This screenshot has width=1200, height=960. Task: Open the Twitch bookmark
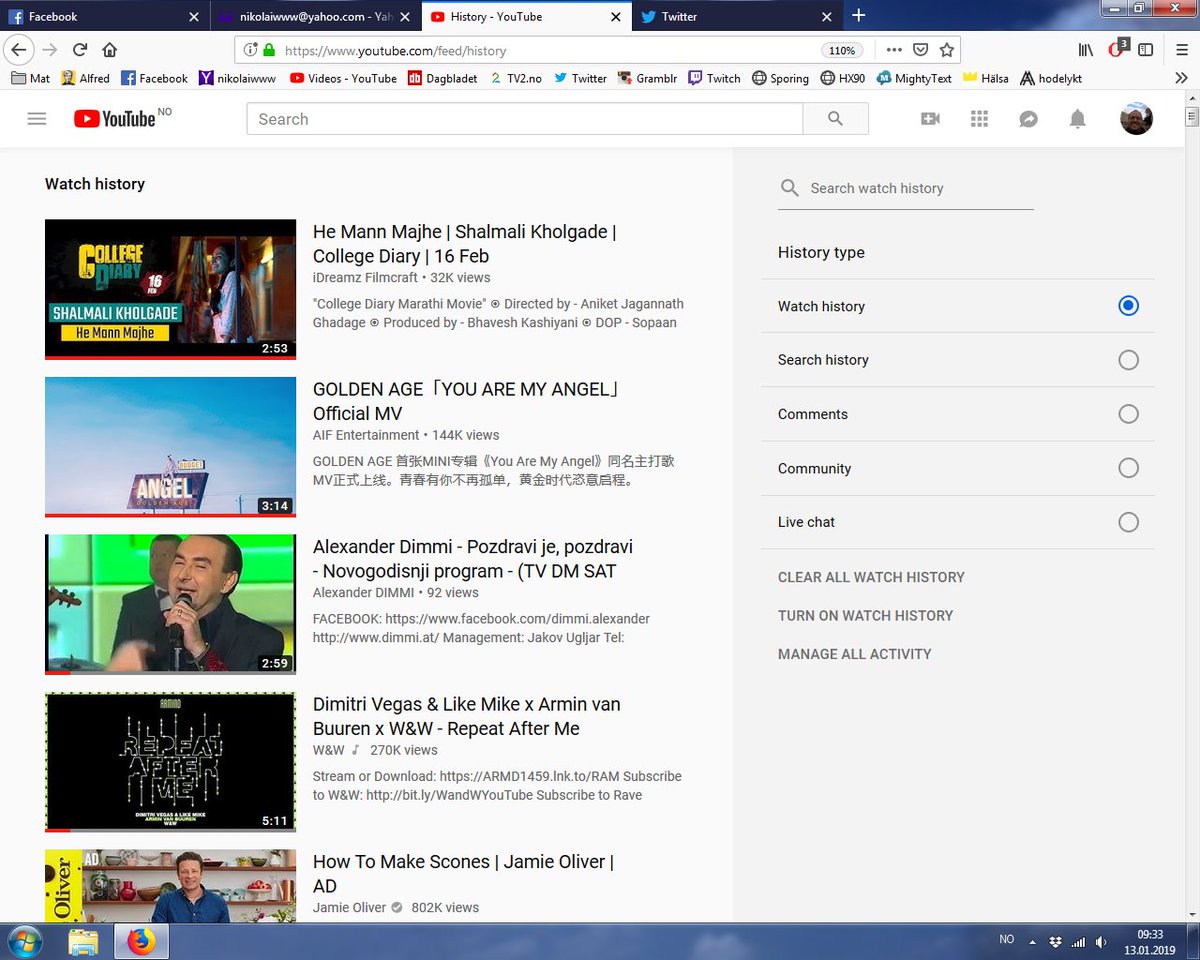pos(714,78)
